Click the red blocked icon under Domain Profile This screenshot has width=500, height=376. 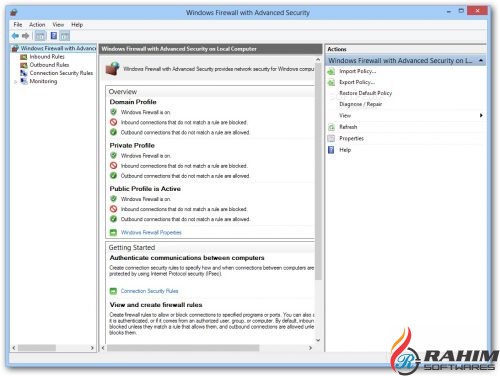[113, 122]
